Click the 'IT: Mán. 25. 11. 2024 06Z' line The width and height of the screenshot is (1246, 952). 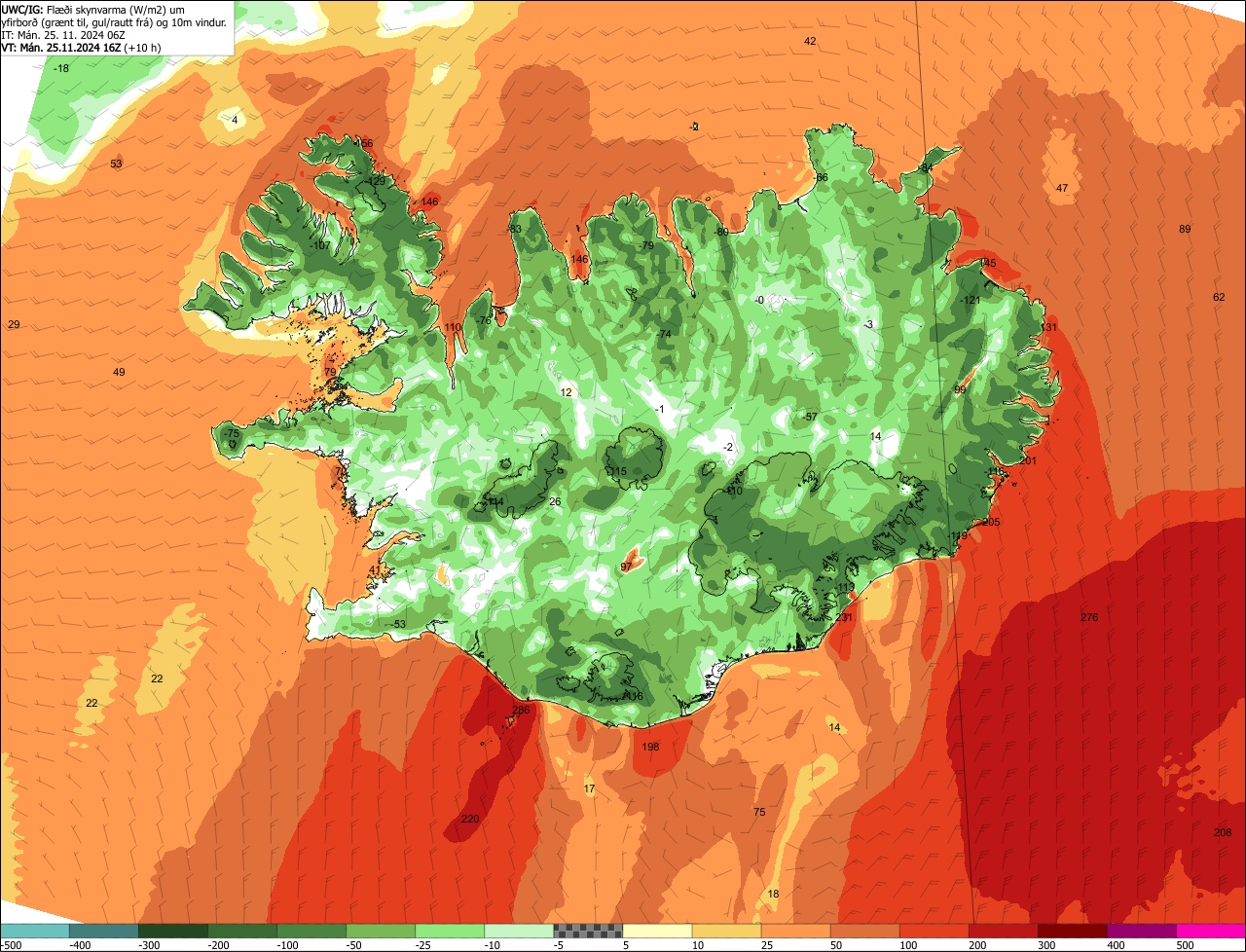coord(63,34)
